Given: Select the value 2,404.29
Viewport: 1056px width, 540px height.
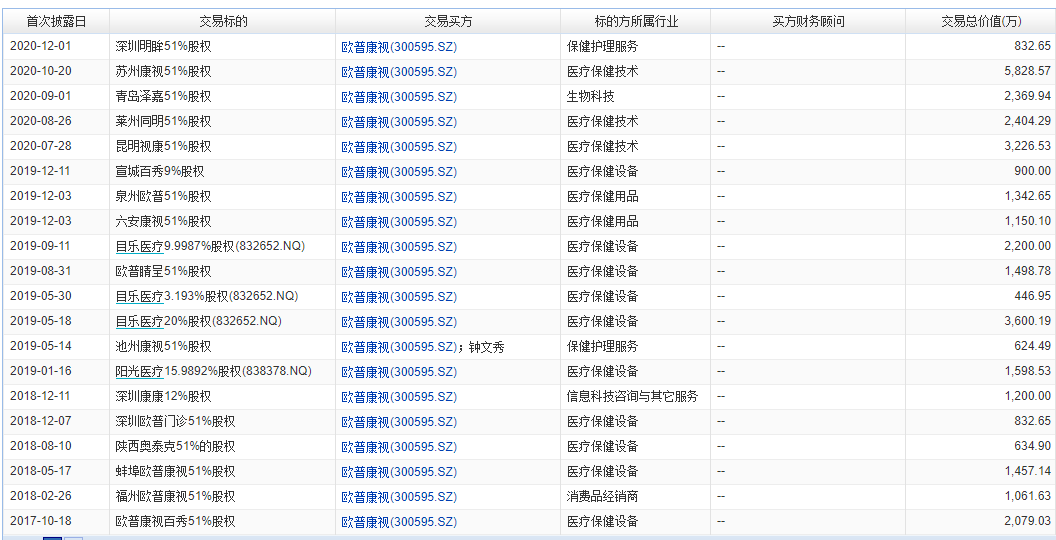Looking at the screenshot, I should click(1027, 121).
